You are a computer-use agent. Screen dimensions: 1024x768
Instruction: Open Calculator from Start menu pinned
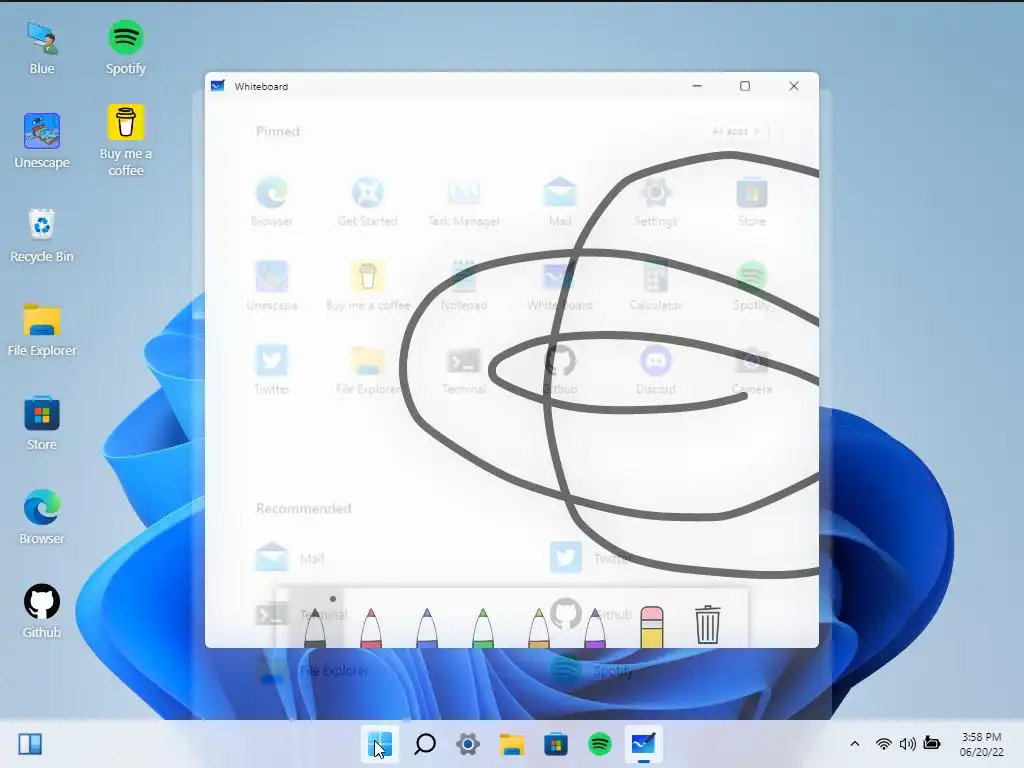click(x=656, y=285)
